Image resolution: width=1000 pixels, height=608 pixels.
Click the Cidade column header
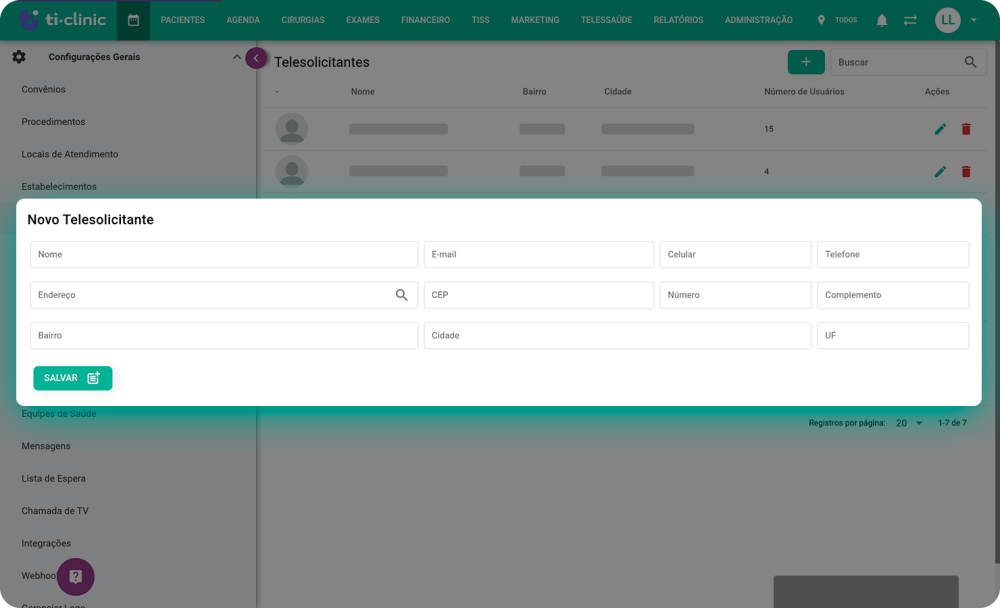pyautogui.click(x=618, y=92)
